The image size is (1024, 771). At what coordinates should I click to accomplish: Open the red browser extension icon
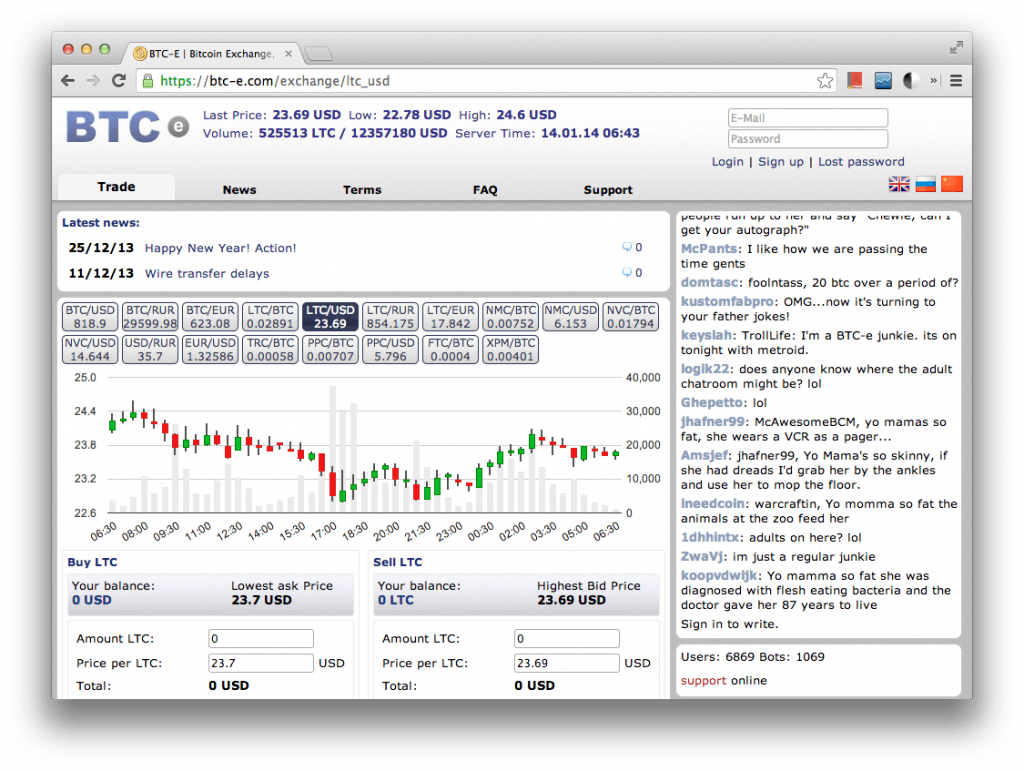(855, 80)
